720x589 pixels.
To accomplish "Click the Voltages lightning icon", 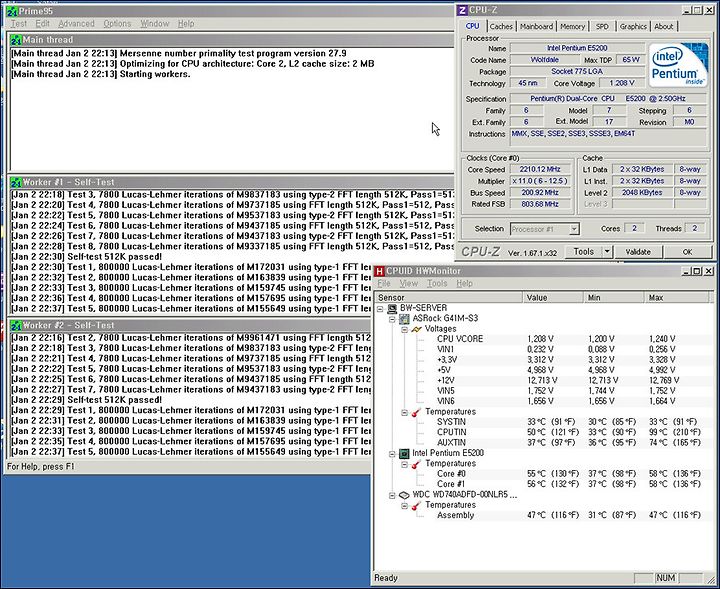I will 416,329.
